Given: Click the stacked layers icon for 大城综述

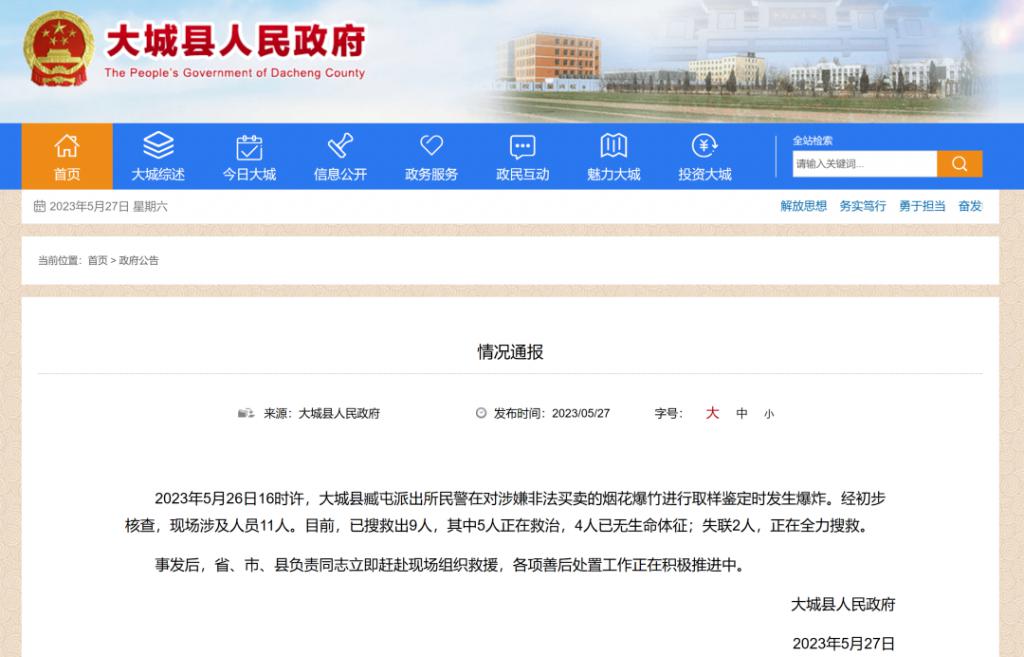Looking at the screenshot, I should [158, 146].
